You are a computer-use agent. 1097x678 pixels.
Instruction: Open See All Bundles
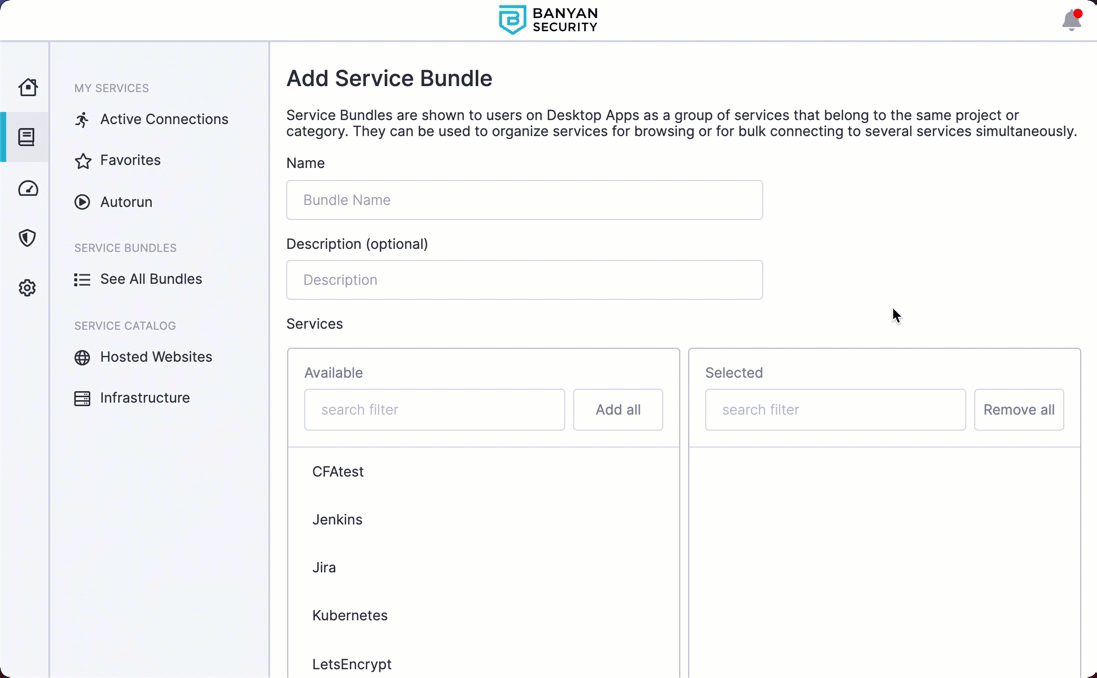[x=150, y=279]
